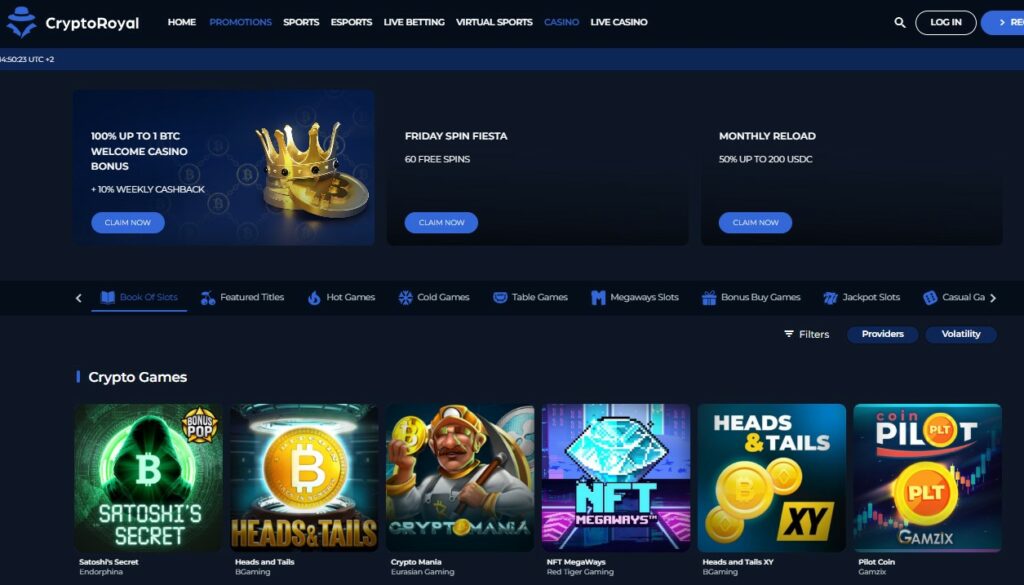
Task: Click the CryptoRoyal logo icon
Action: click(21, 22)
